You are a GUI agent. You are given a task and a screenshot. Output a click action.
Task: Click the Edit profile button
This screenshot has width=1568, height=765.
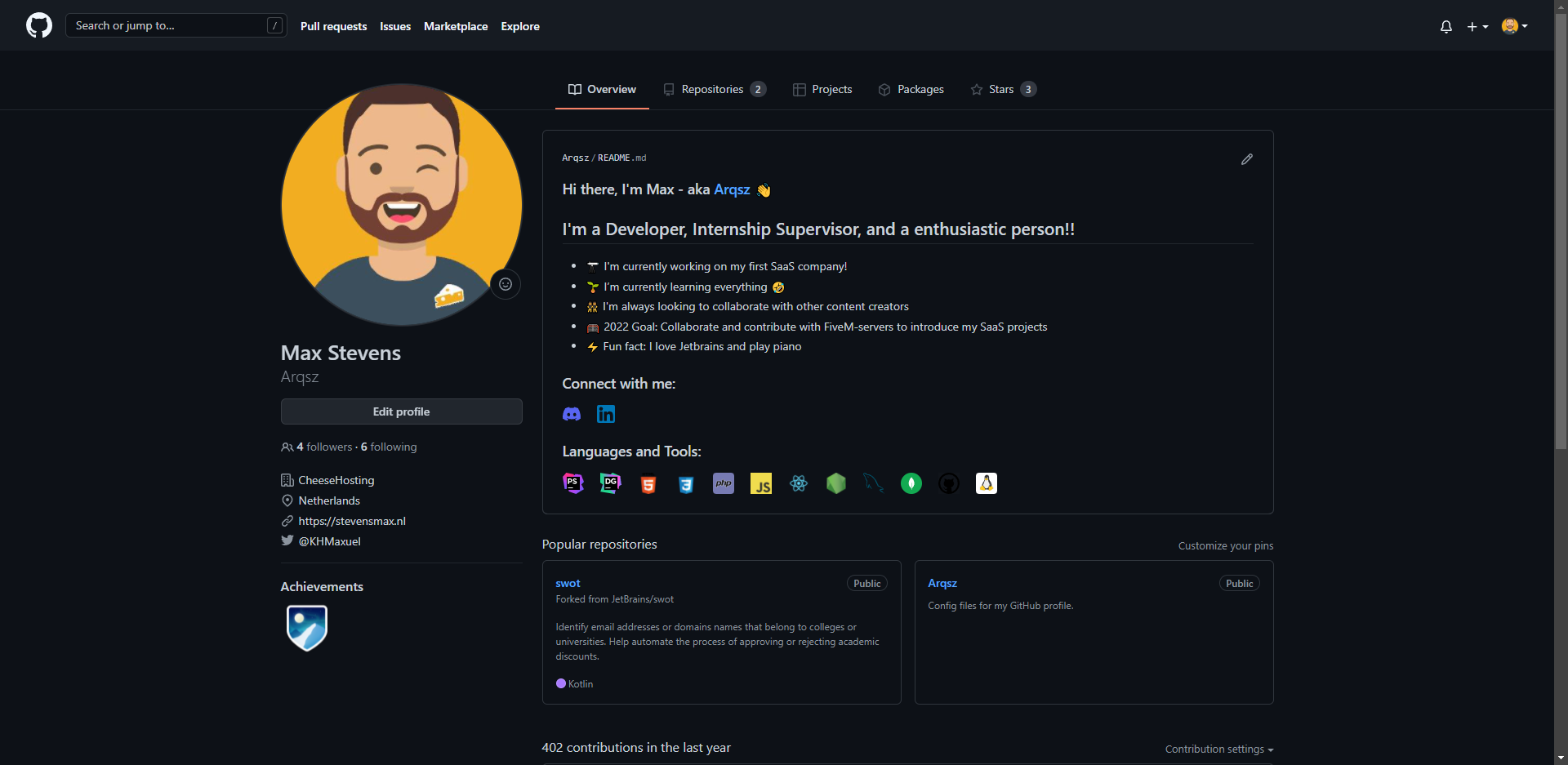pos(401,411)
